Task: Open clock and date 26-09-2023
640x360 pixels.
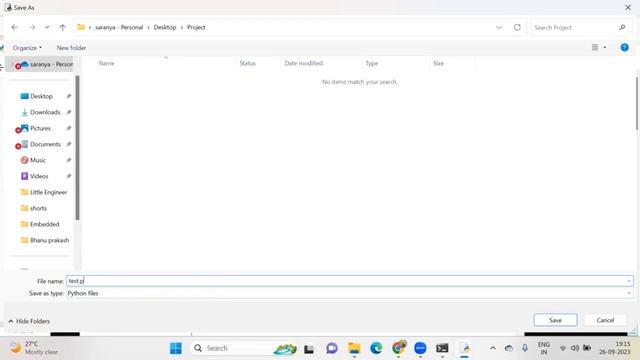Action: click(x=614, y=348)
